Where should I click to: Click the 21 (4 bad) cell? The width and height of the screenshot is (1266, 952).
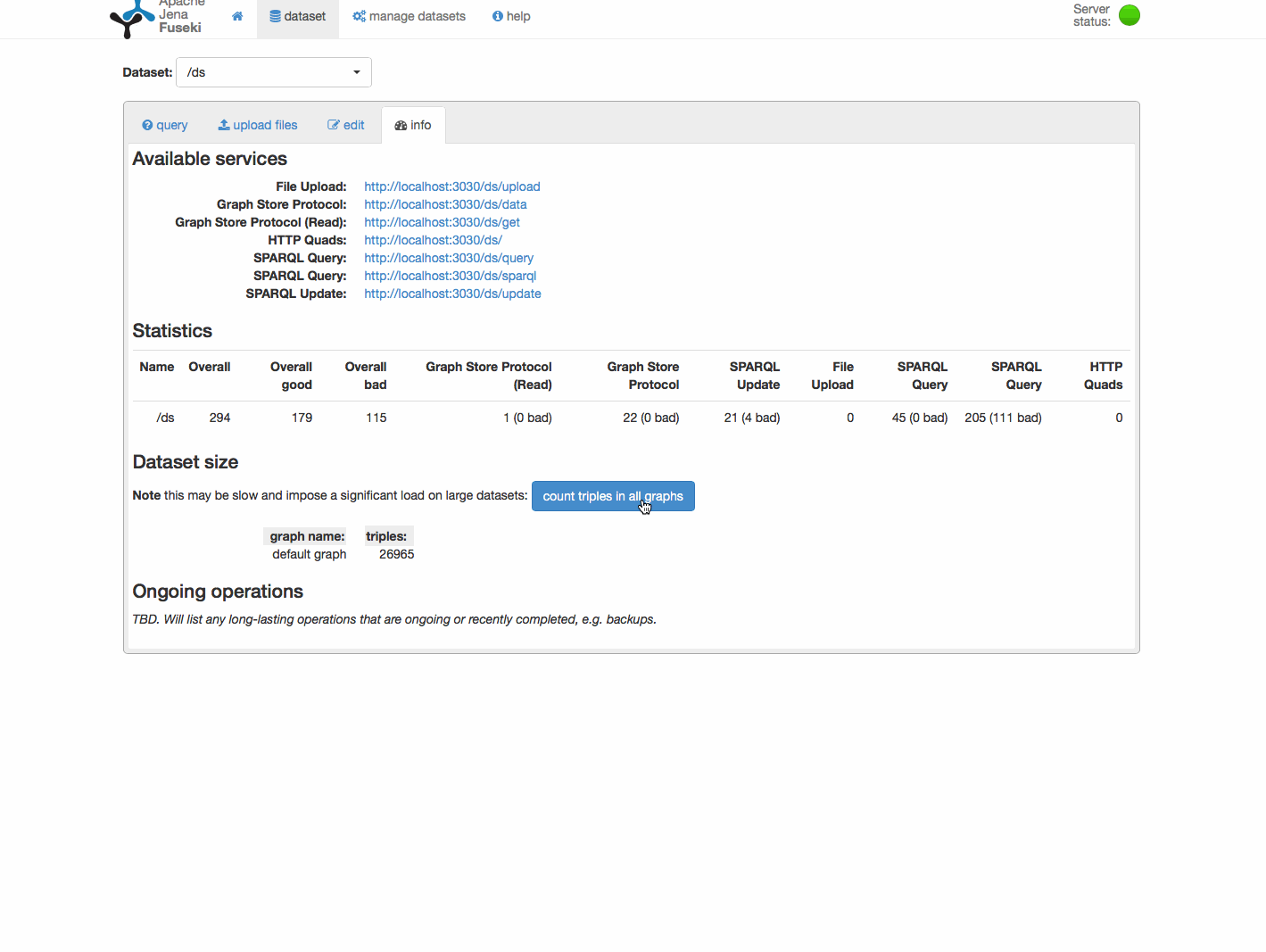tap(752, 418)
